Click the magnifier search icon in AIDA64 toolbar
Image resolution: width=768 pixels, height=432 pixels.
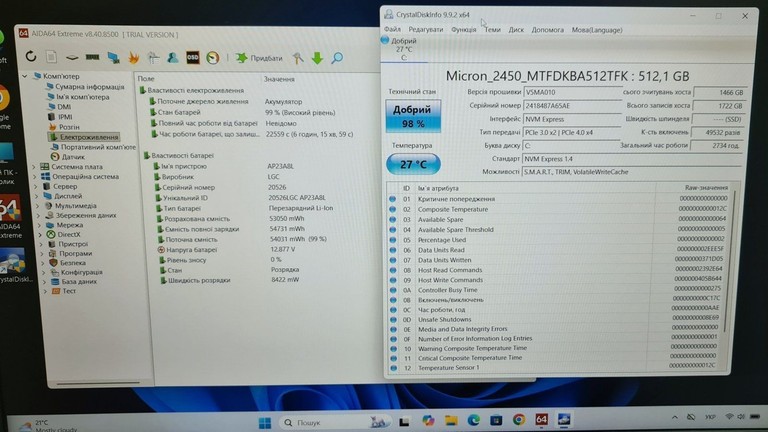(x=337, y=58)
